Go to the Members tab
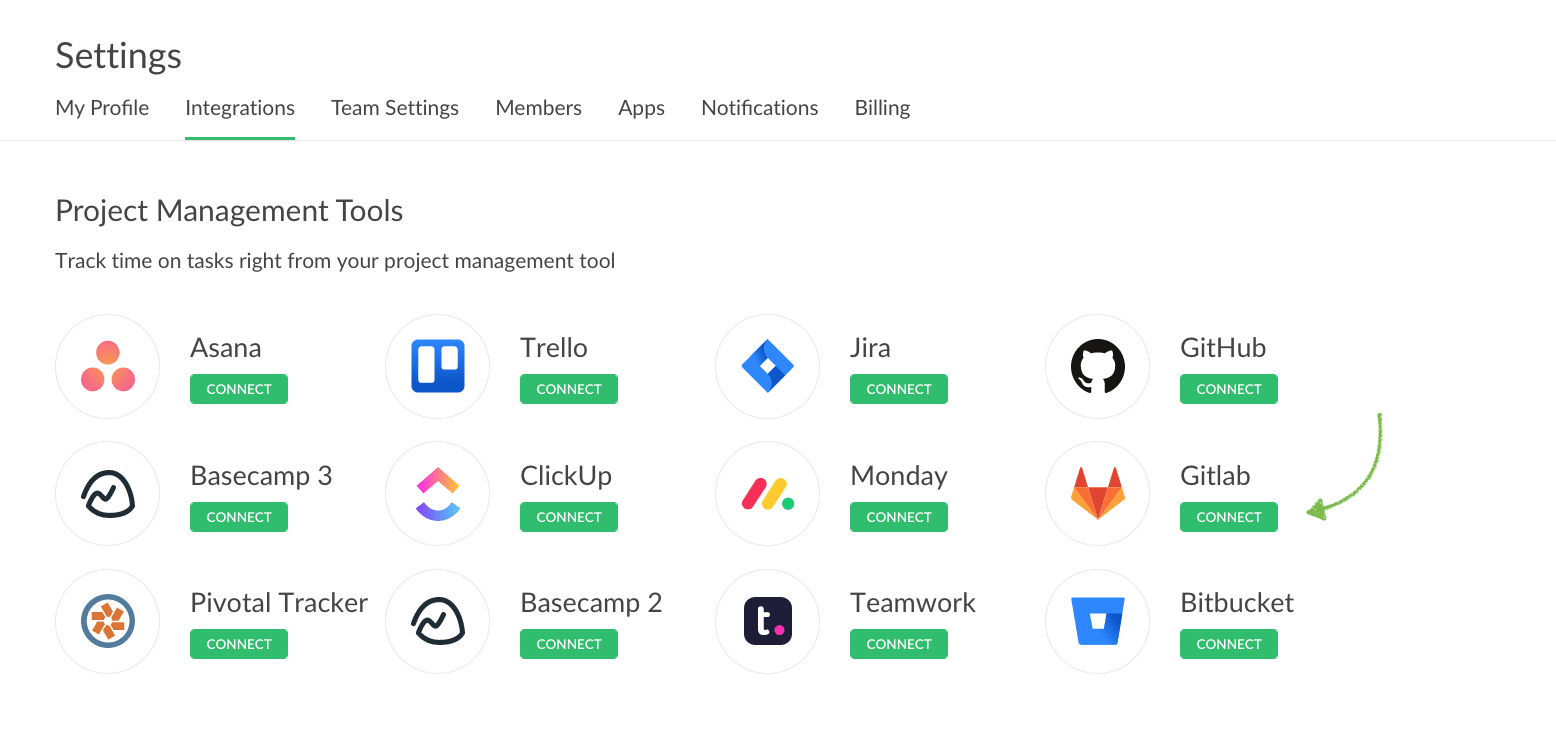Viewport: 1556px width, 746px height. pyautogui.click(x=538, y=108)
